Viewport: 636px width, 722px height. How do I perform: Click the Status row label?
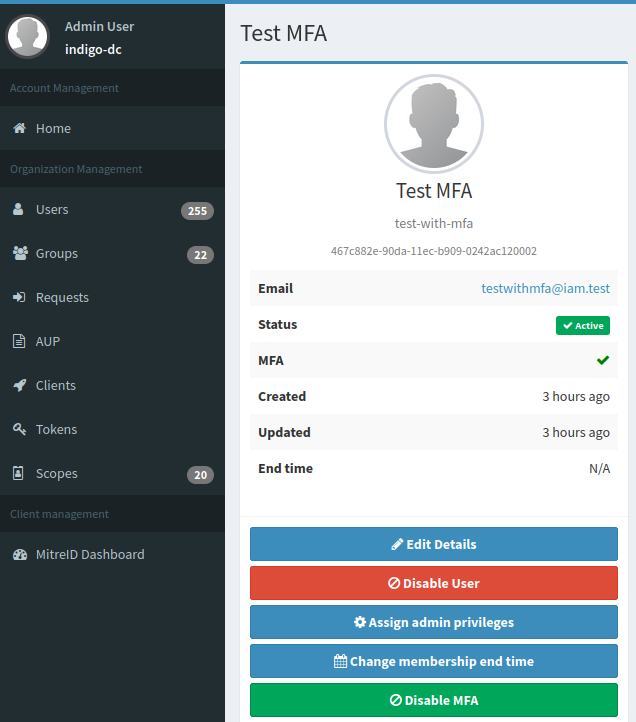pos(277,324)
